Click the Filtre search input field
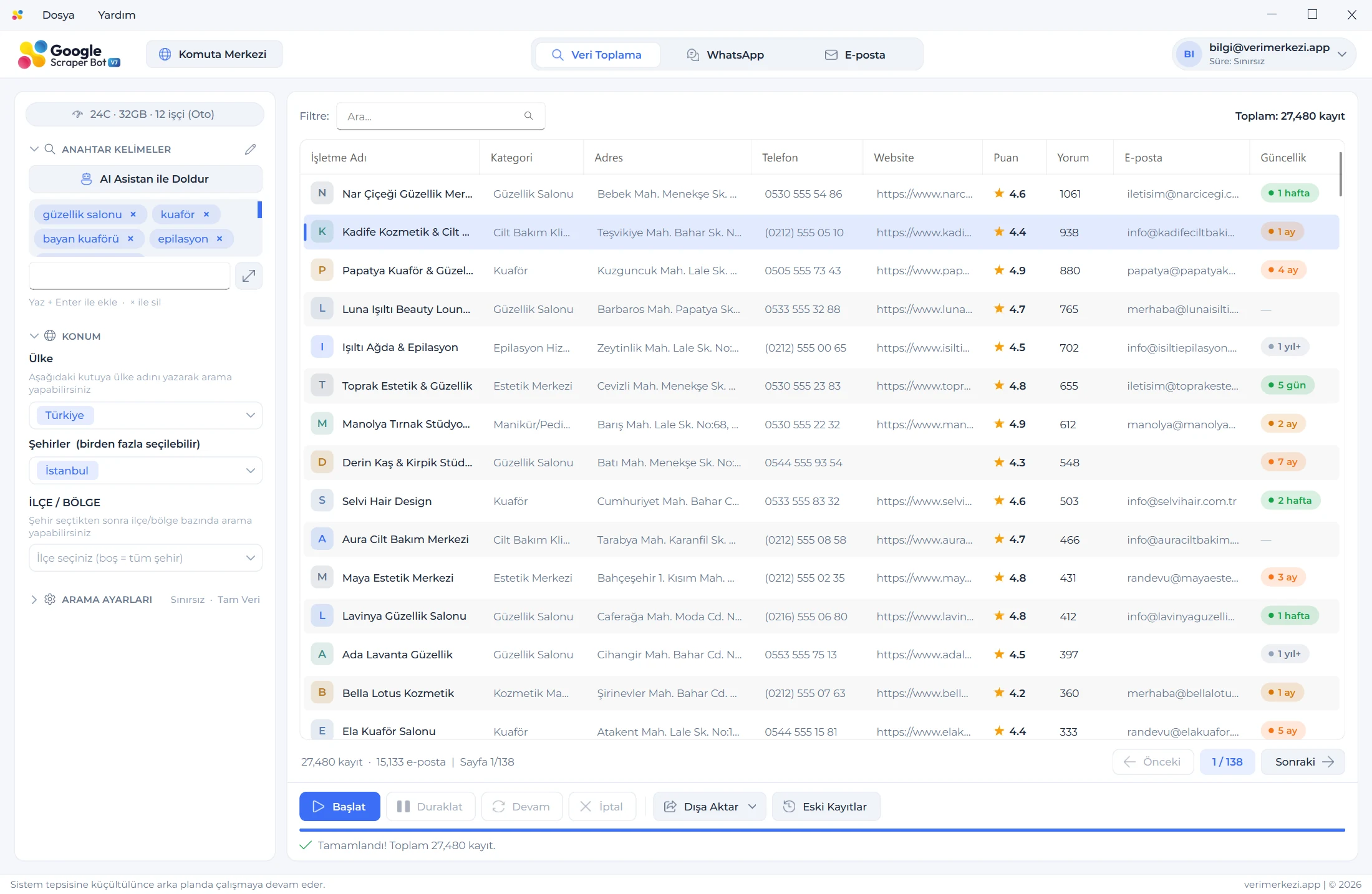Screen dimensions: 1372x894 [440, 116]
